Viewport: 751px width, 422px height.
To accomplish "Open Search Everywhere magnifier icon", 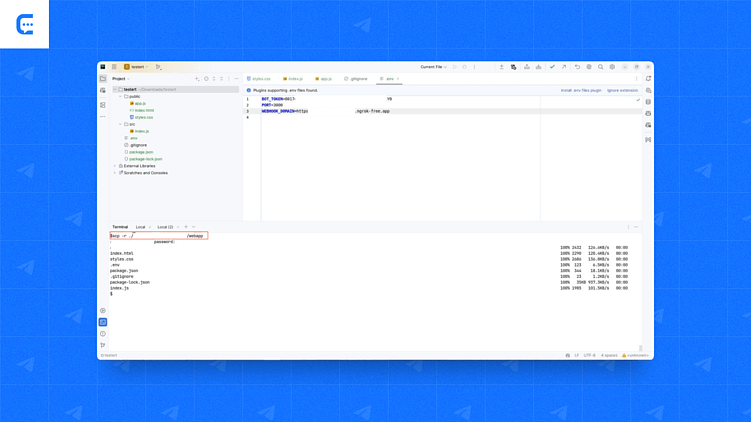I will point(601,67).
